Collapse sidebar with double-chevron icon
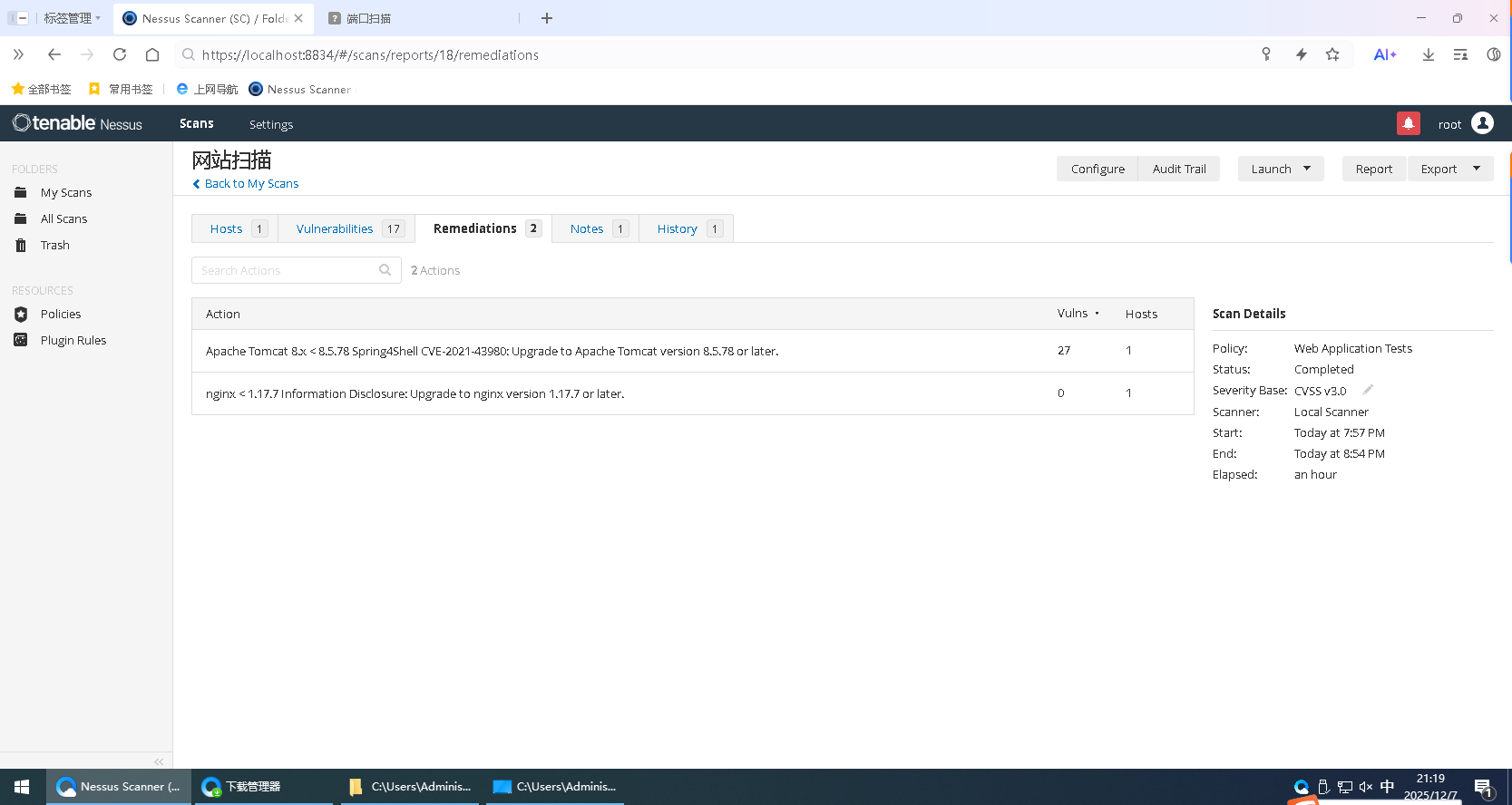The image size is (1512, 805). (159, 761)
